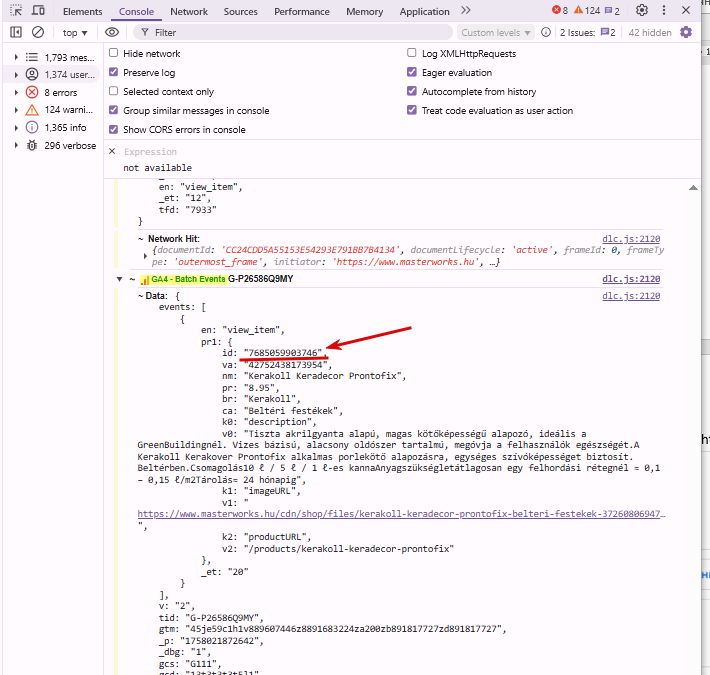
Task: Enable Selected context only
Action: [114, 91]
